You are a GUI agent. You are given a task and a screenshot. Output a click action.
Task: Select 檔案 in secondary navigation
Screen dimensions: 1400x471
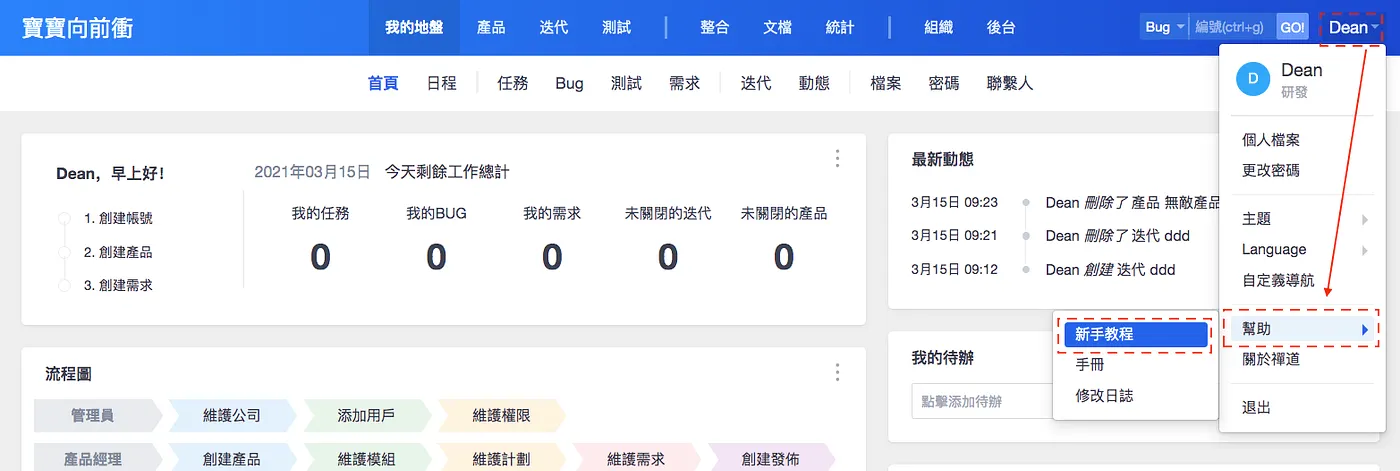tap(886, 83)
